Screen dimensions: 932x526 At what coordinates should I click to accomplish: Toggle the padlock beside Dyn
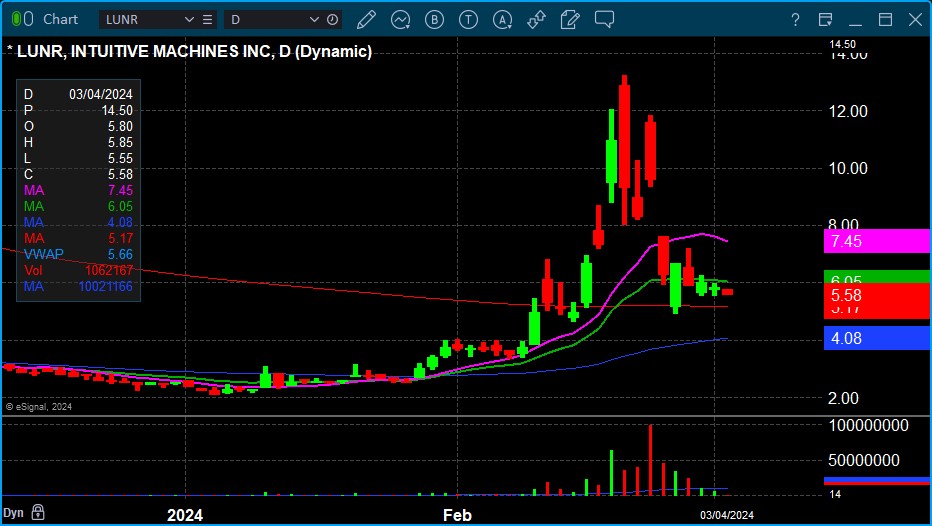[x=37, y=512]
